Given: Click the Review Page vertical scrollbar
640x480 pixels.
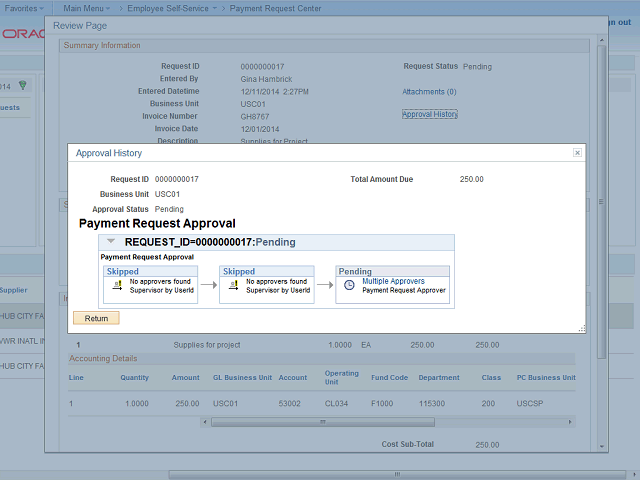Looking at the screenshot, I should [x=601, y=200].
